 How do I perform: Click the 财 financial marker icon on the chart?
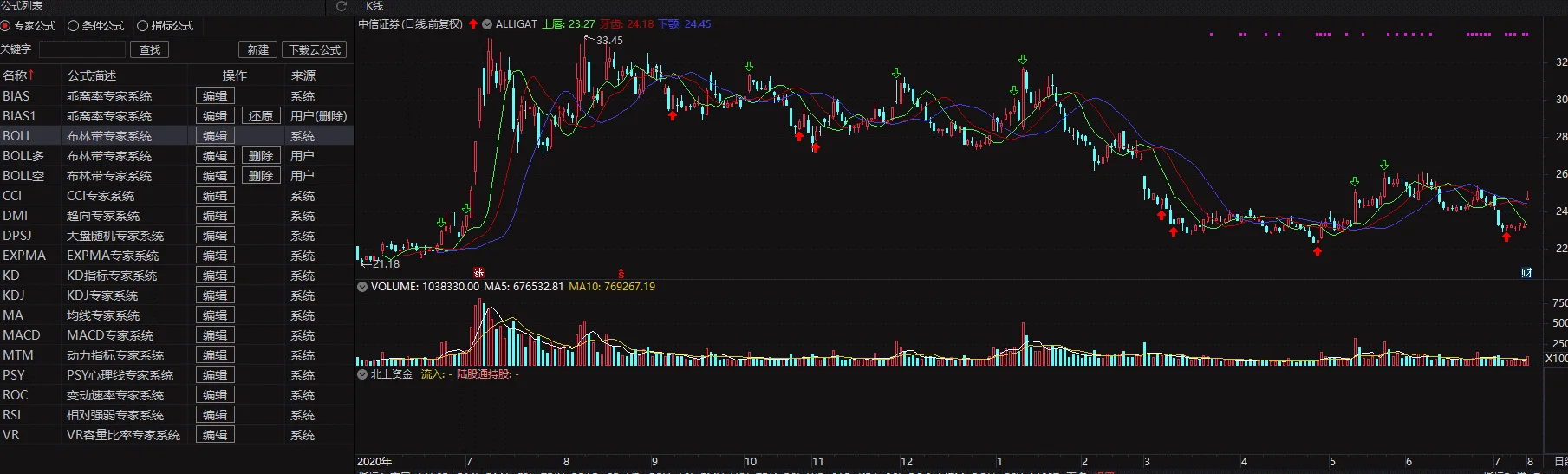tap(1526, 272)
